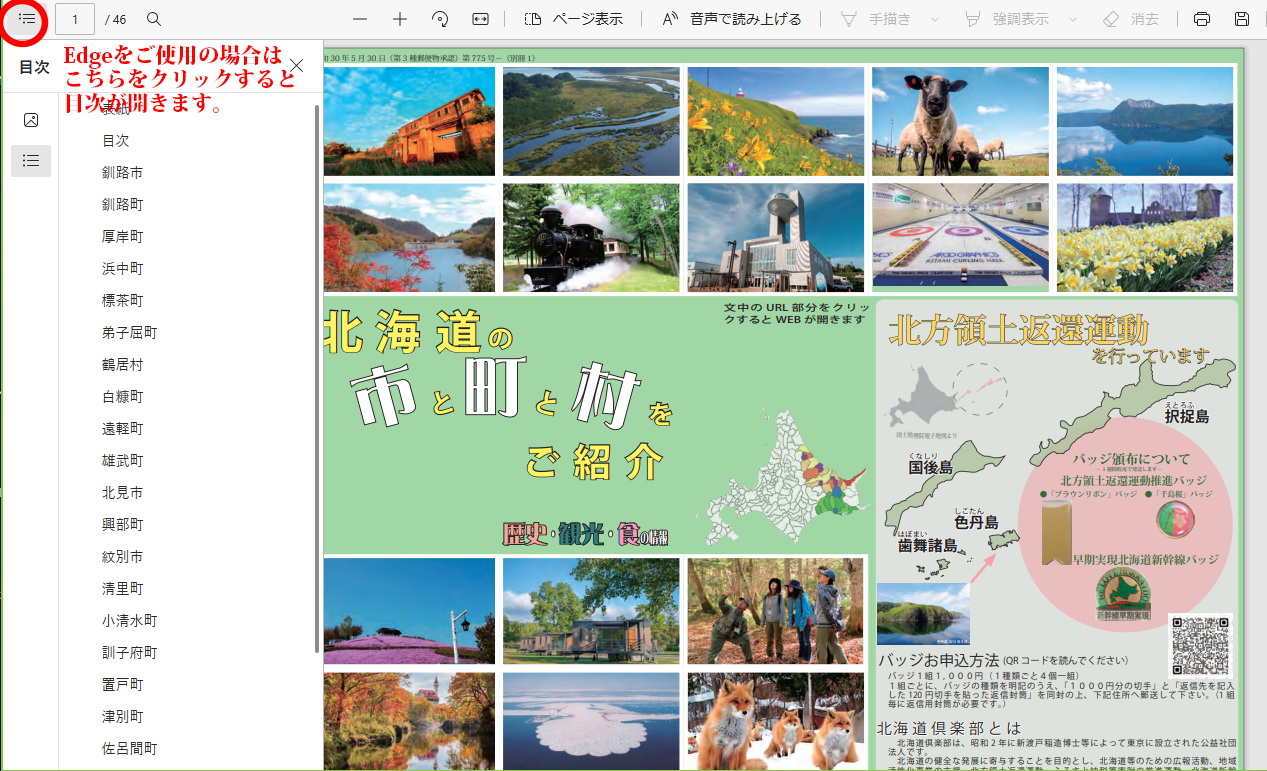Open the 釧路町 outline entry
The height and width of the screenshot is (771, 1267).
tap(122, 205)
